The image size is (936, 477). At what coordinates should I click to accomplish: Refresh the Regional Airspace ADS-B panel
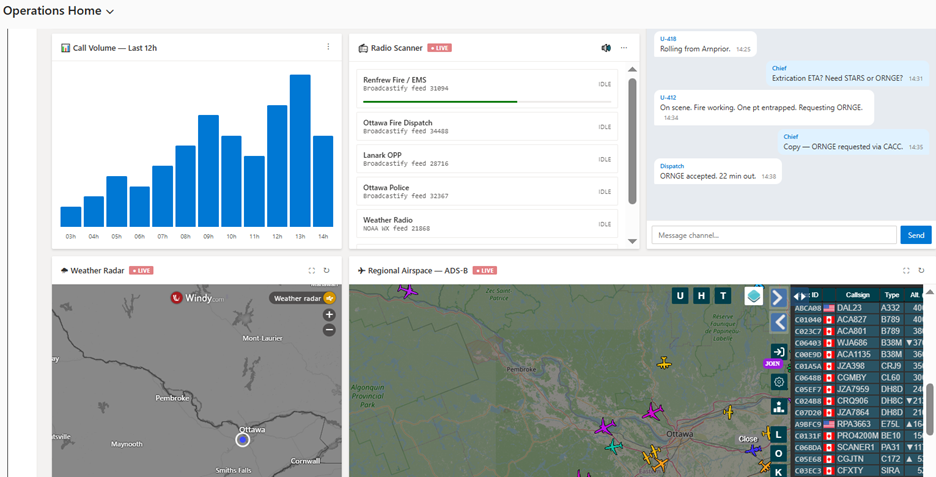(x=921, y=270)
